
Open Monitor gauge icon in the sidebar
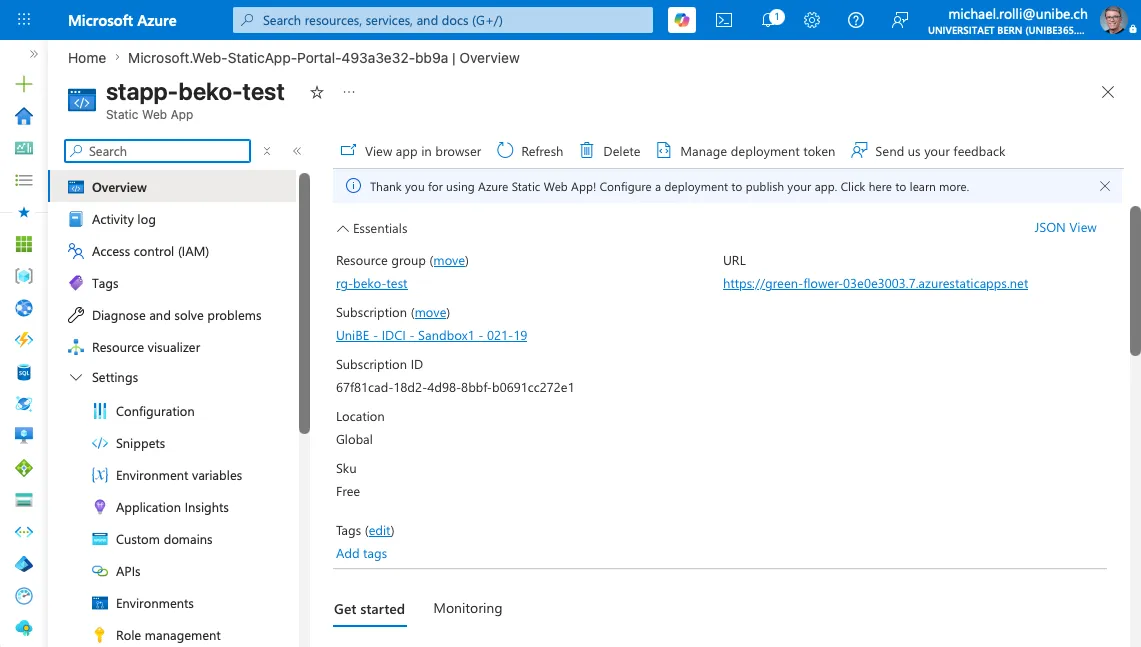[x=24, y=596]
